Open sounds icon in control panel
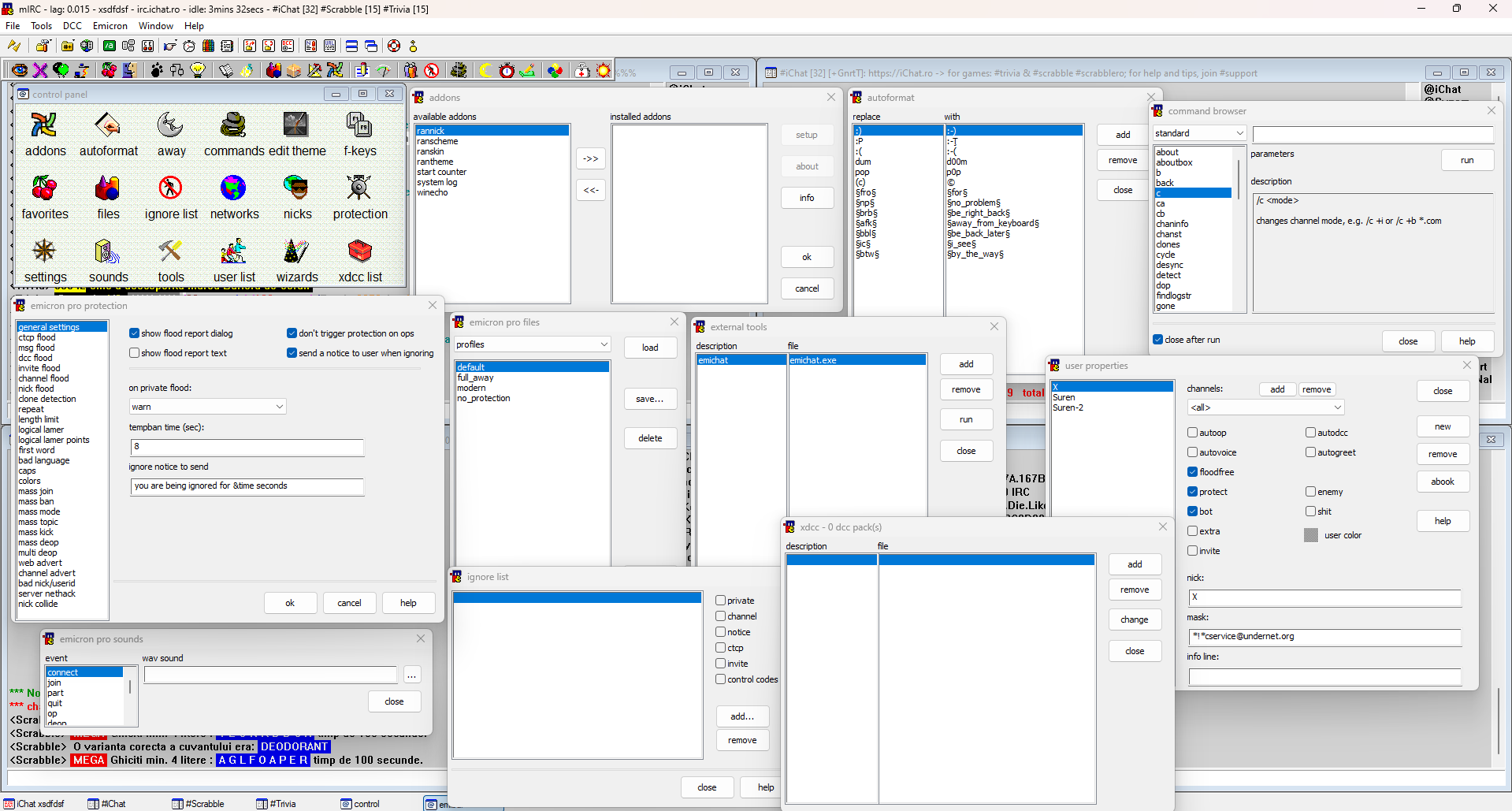The width and height of the screenshot is (1512, 811). pos(108,261)
